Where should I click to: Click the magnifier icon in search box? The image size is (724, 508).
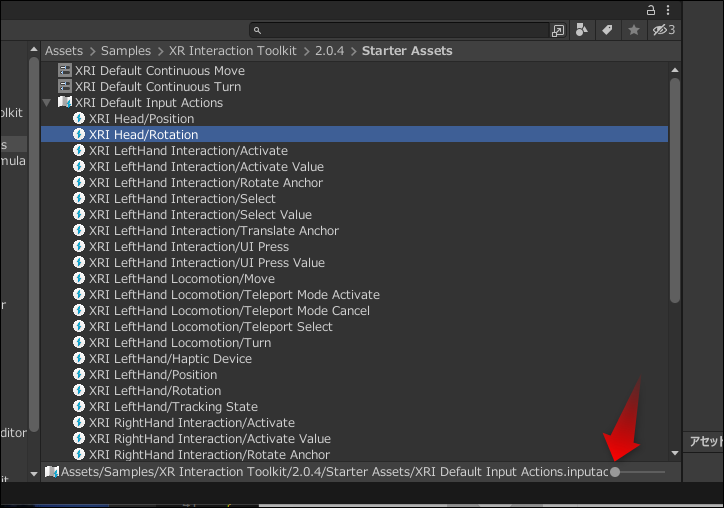258,30
